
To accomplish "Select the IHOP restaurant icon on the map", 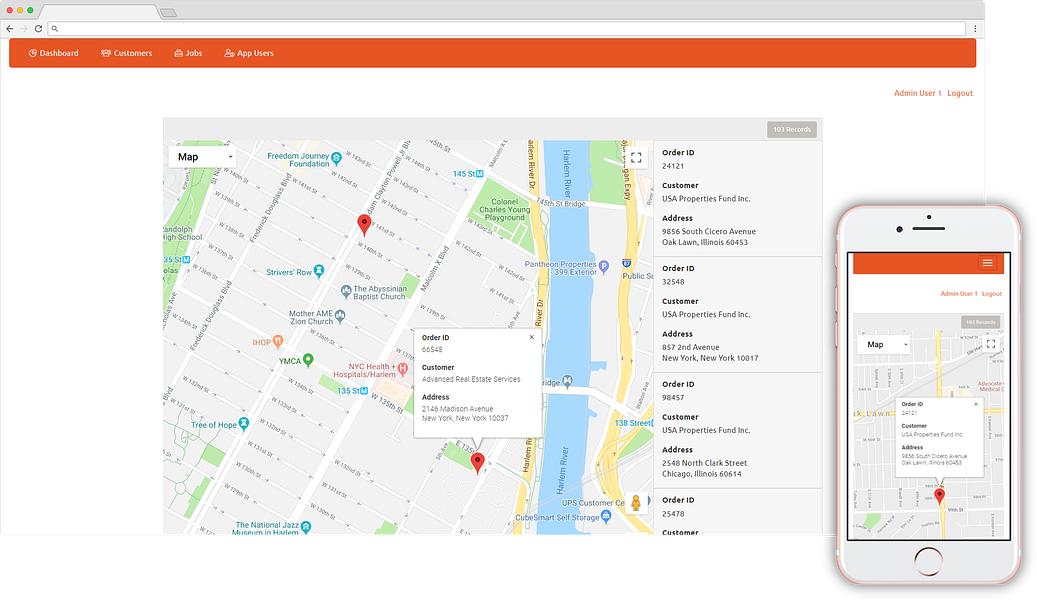I will (x=278, y=341).
